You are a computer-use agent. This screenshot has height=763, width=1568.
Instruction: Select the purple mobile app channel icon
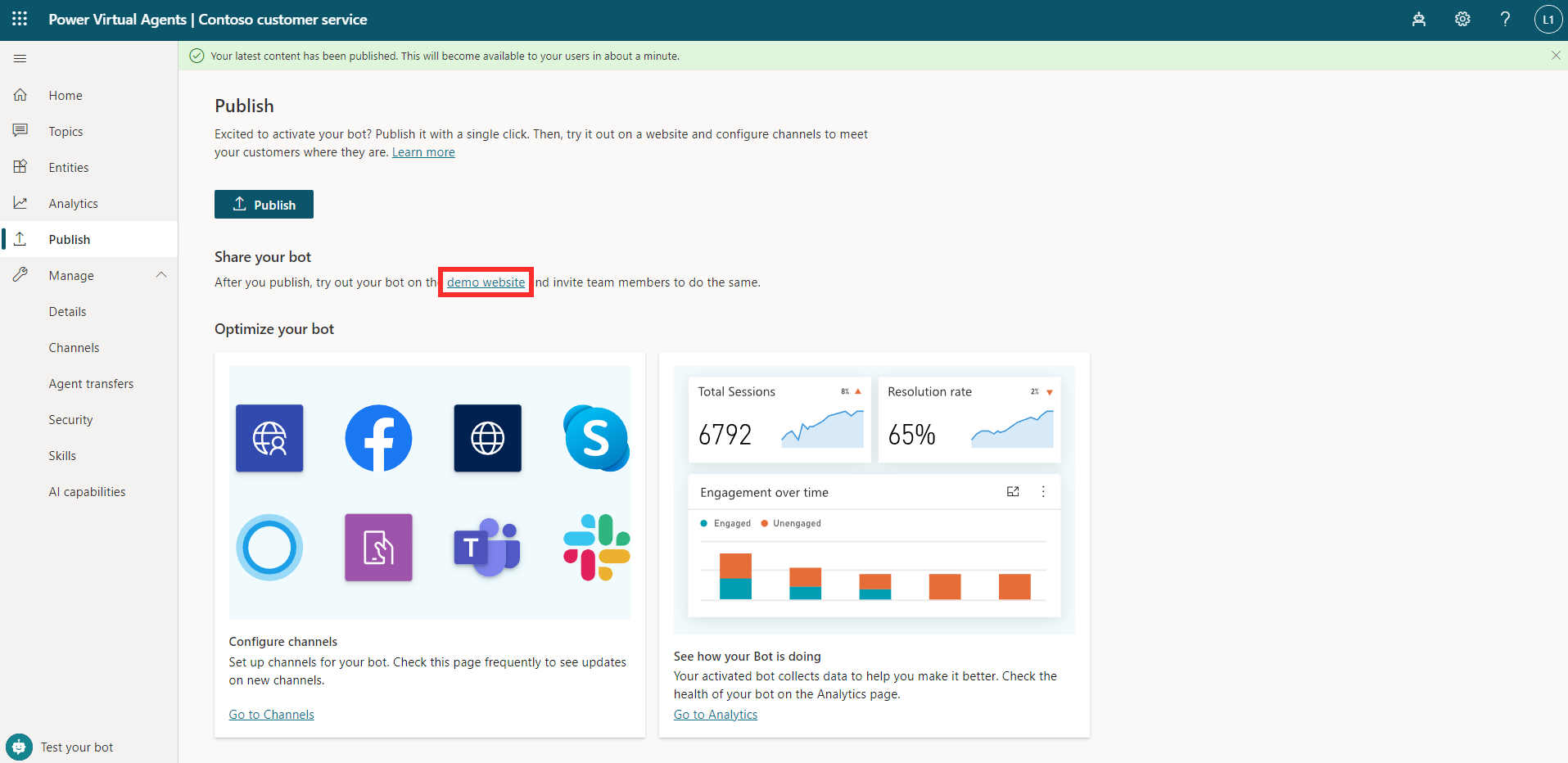pyautogui.click(x=378, y=547)
